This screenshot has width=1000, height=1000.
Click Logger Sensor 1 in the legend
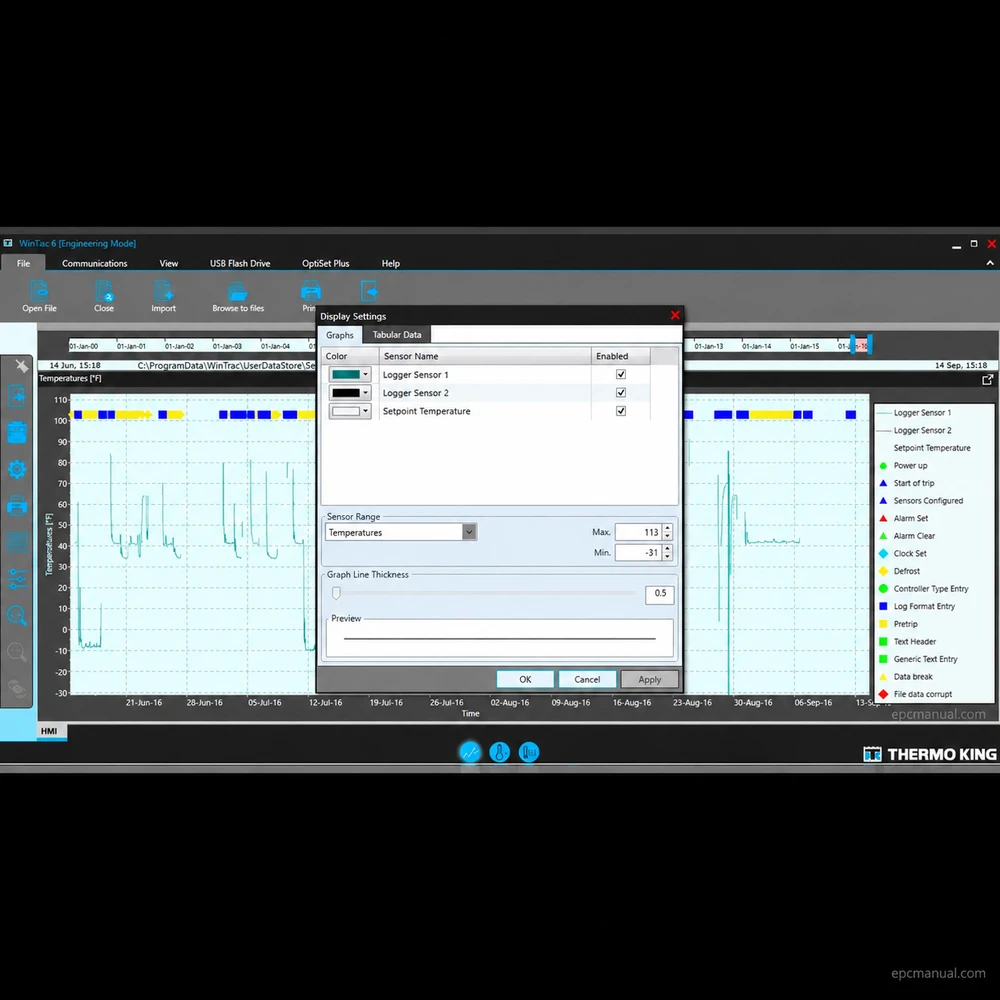point(922,413)
